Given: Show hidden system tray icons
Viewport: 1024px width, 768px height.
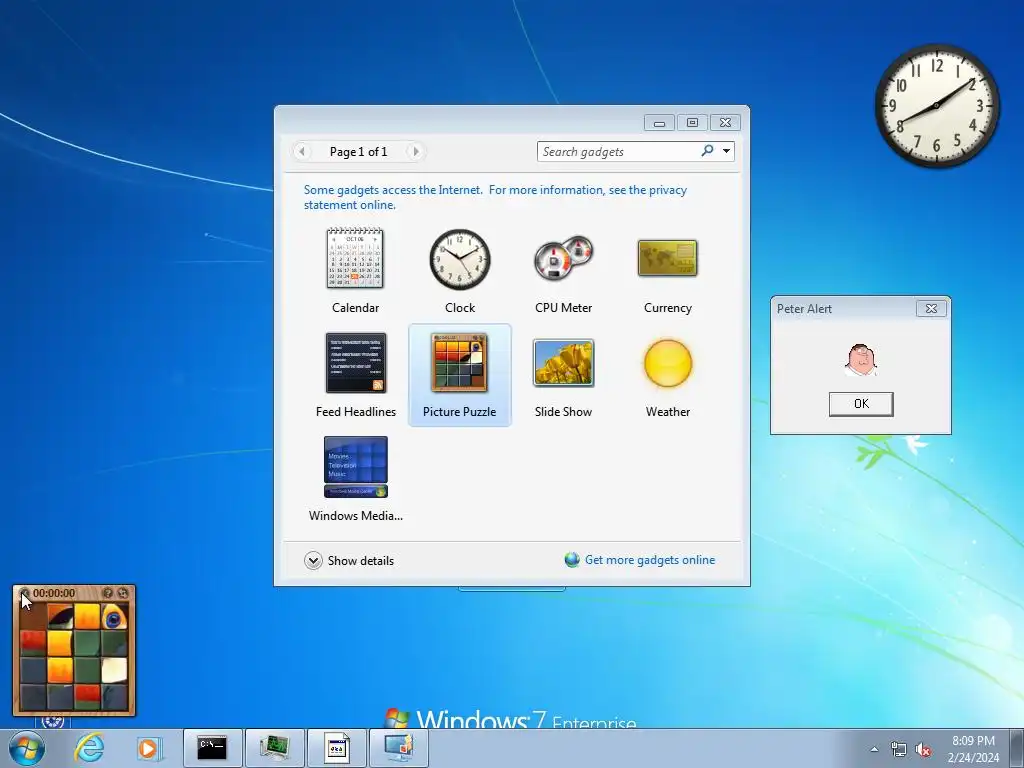Looking at the screenshot, I should (x=874, y=749).
